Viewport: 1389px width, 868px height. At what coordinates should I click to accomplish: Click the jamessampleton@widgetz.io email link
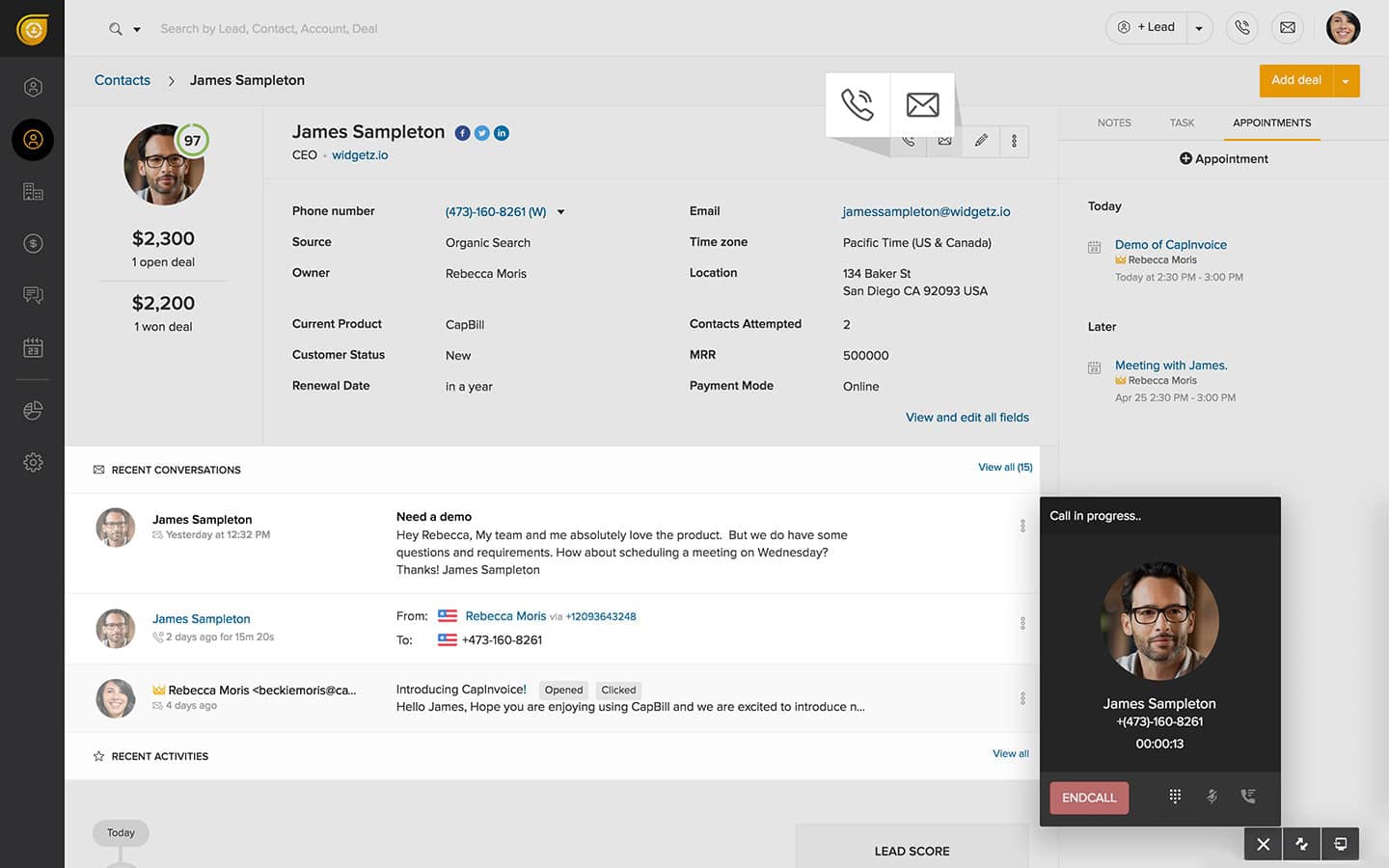click(x=926, y=211)
